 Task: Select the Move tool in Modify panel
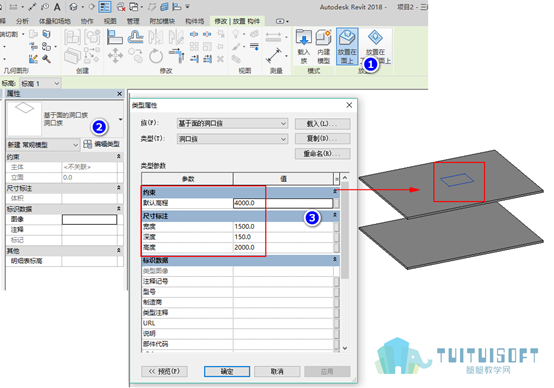point(115,55)
